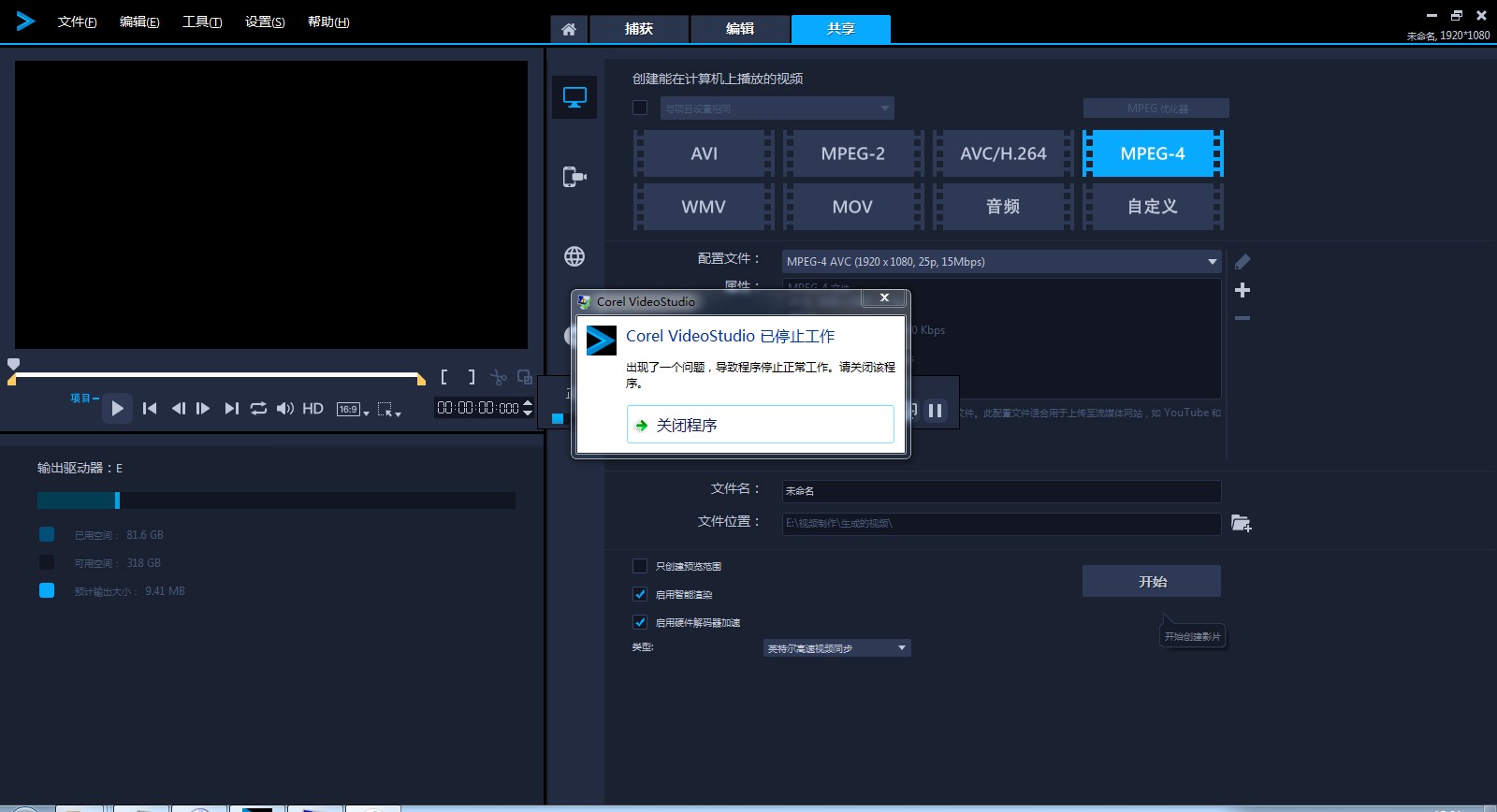Open the 类型 acceleration type dropdown
This screenshot has width=1497, height=812.
point(837,648)
